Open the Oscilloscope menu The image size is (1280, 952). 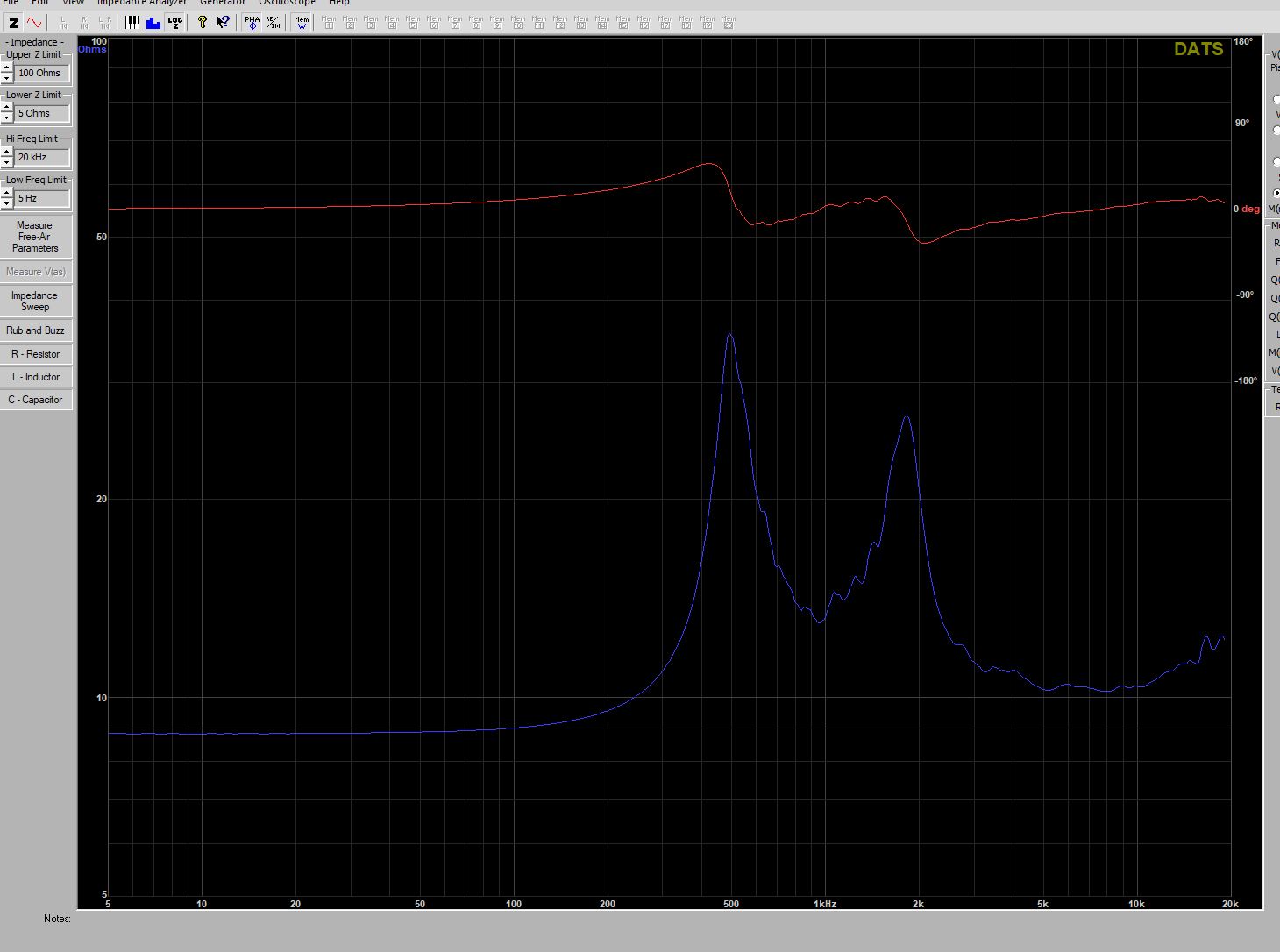[287, 3]
